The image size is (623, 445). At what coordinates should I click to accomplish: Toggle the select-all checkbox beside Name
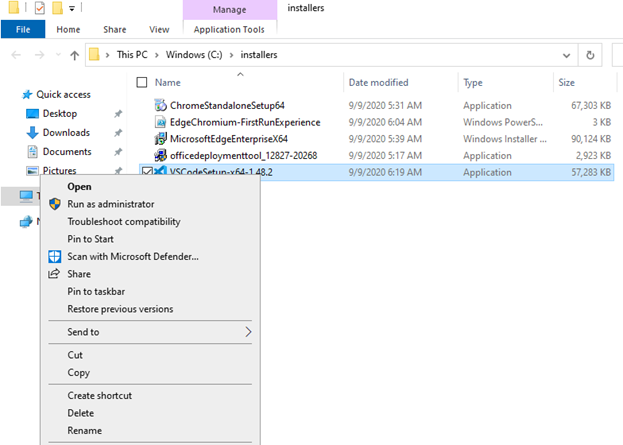(x=142, y=82)
